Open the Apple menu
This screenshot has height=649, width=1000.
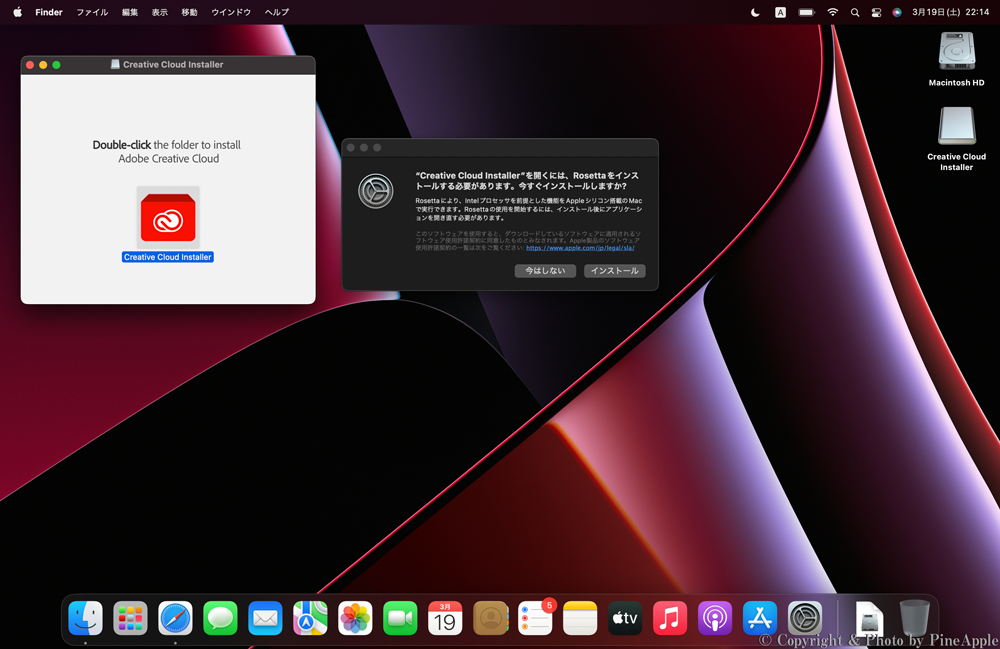(x=17, y=12)
